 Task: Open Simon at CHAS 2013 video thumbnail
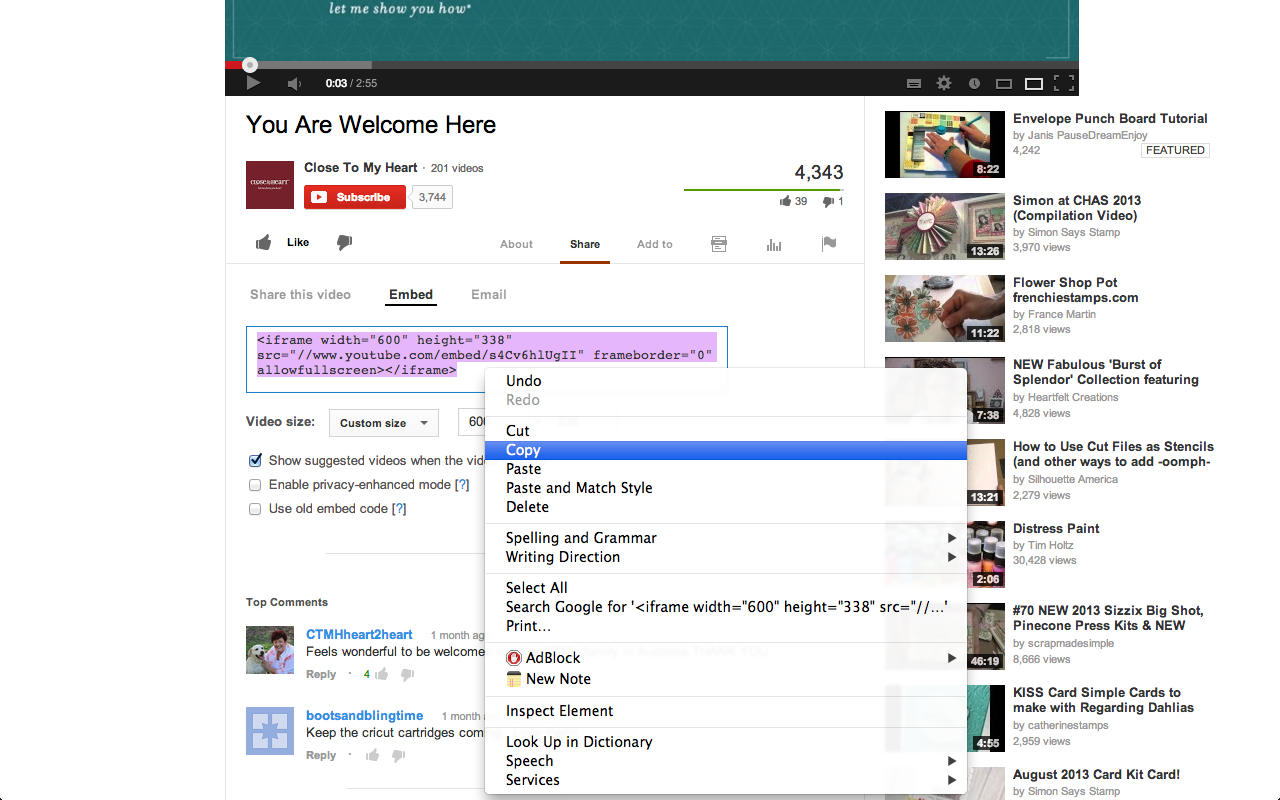pos(945,227)
